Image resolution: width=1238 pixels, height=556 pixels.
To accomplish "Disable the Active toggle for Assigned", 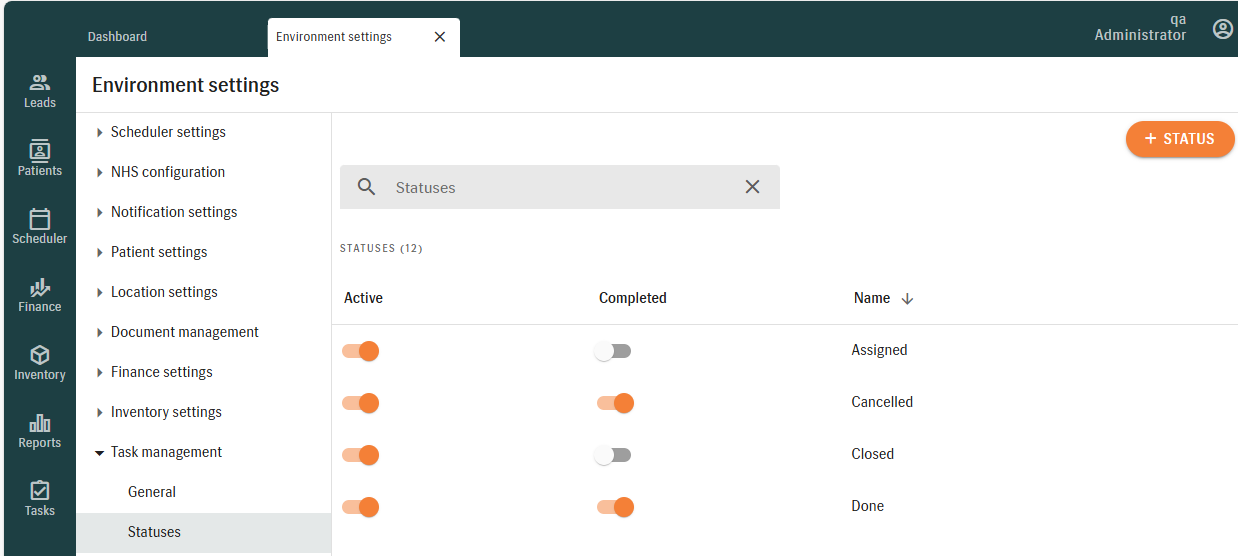I will point(361,351).
